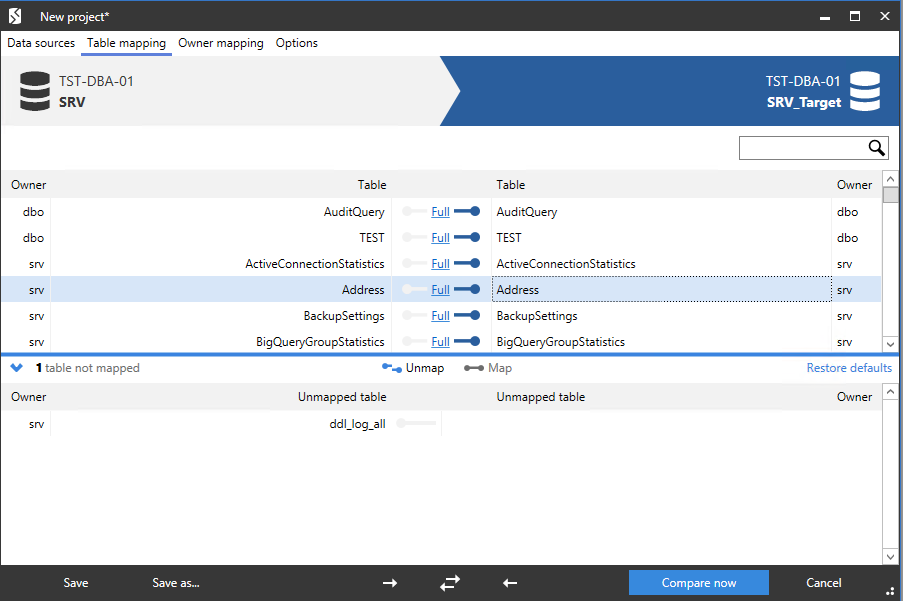This screenshot has width=903, height=601.
Task: Toggle mapping switch for Address row
Action: point(467,289)
